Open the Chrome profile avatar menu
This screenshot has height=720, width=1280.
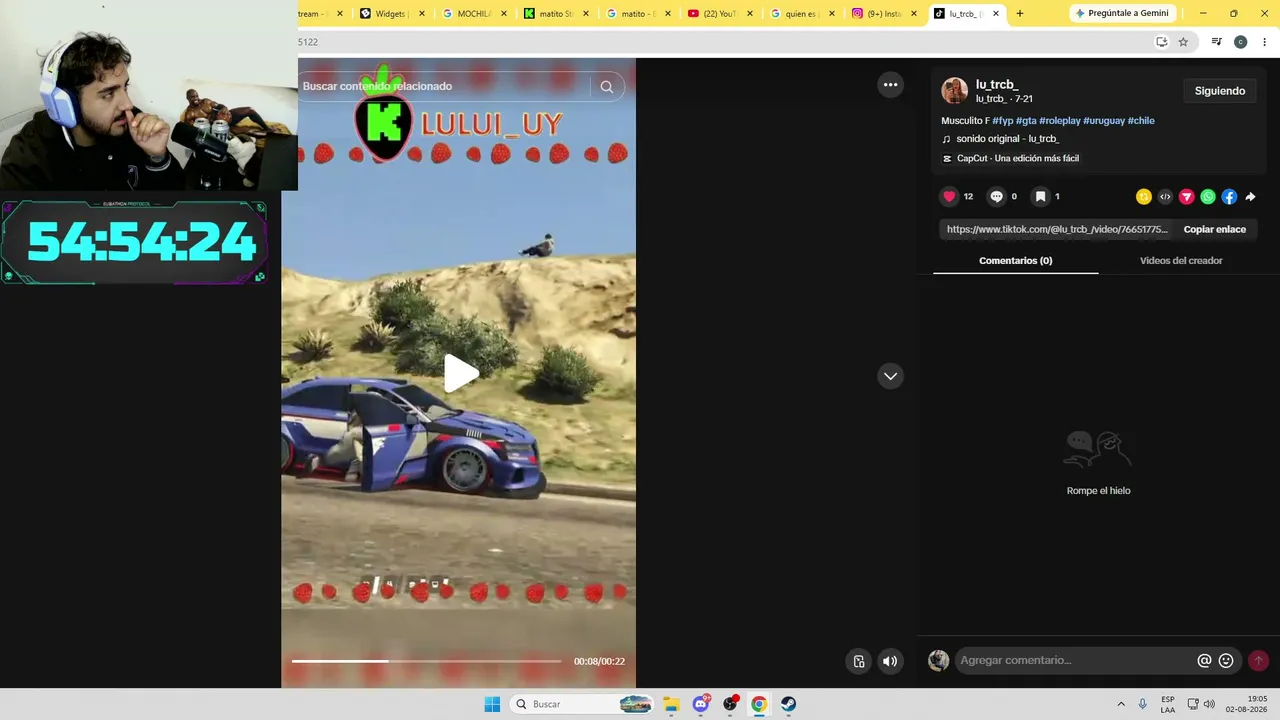click(1241, 42)
